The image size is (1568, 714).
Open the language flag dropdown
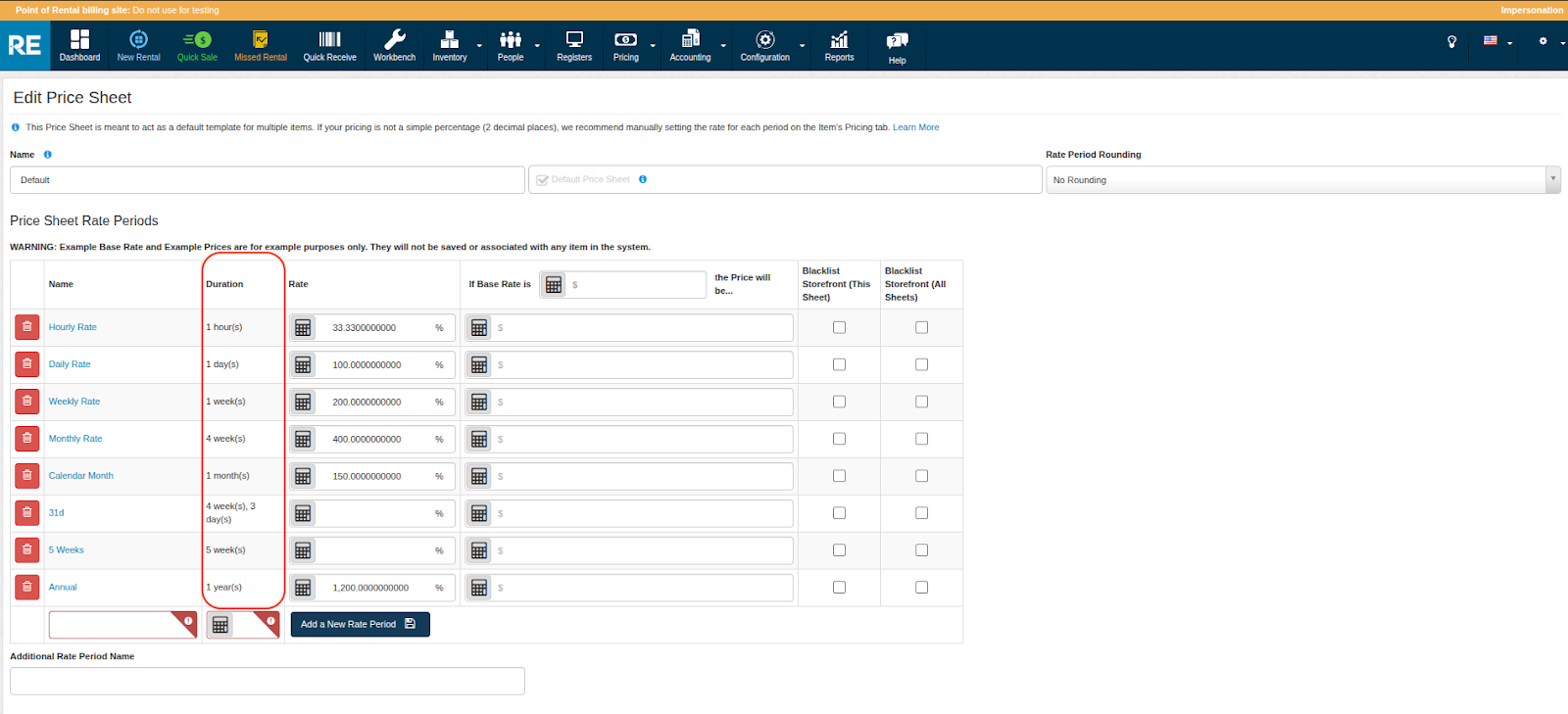coord(1496,41)
